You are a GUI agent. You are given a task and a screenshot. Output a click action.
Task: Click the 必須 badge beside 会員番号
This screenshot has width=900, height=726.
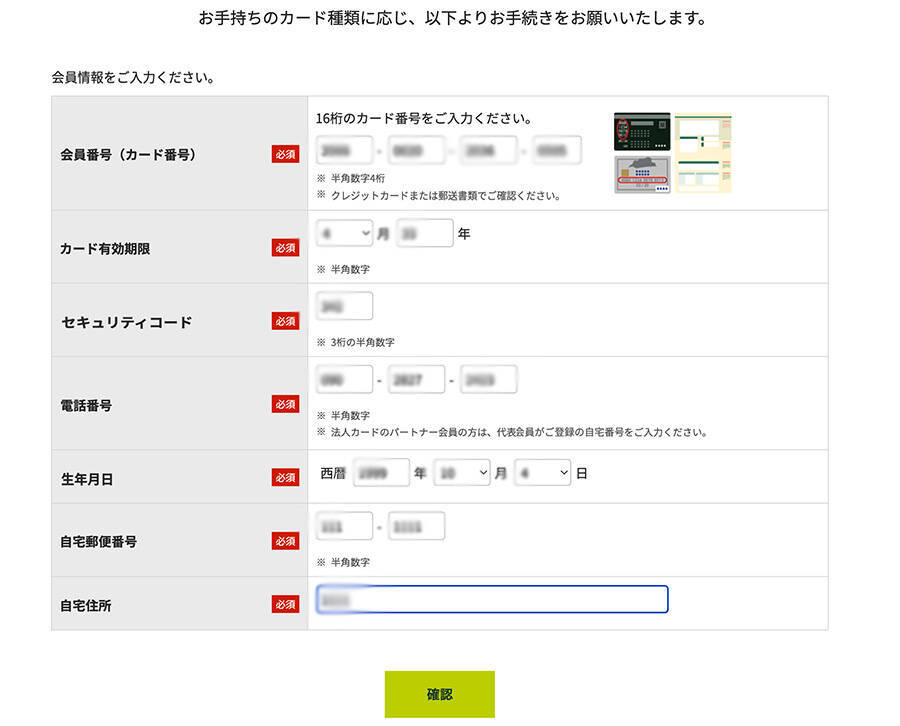[285, 155]
